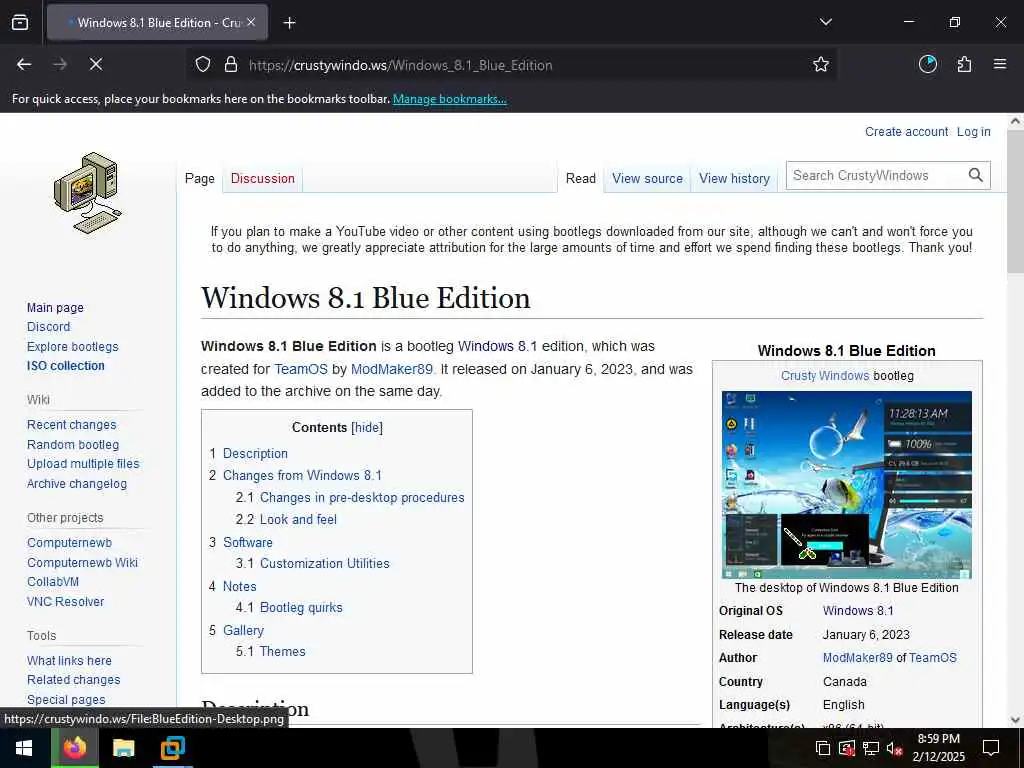Open the circular toolbar icon beside extensions

click(x=927, y=64)
